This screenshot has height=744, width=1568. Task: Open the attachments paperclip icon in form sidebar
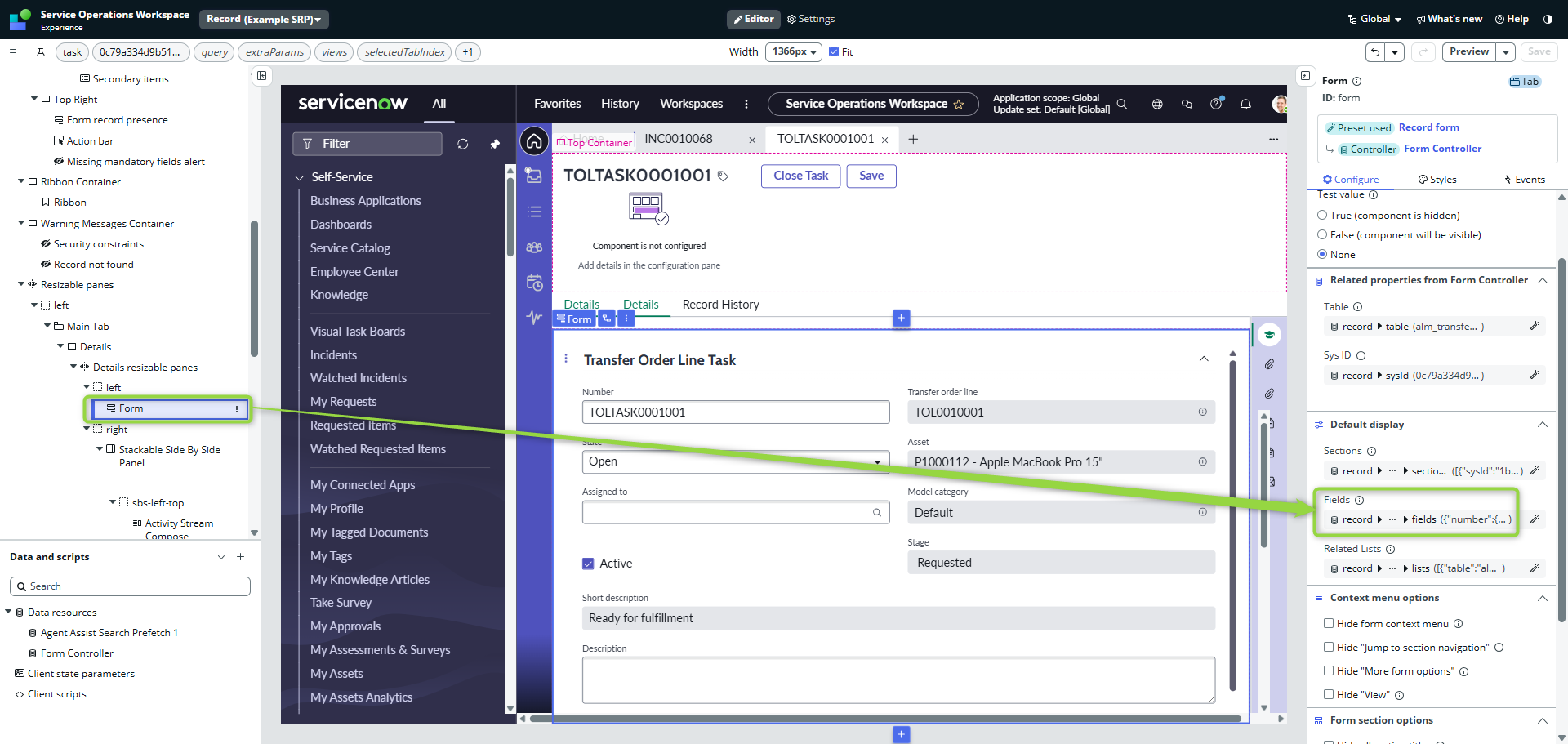(1269, 364)
